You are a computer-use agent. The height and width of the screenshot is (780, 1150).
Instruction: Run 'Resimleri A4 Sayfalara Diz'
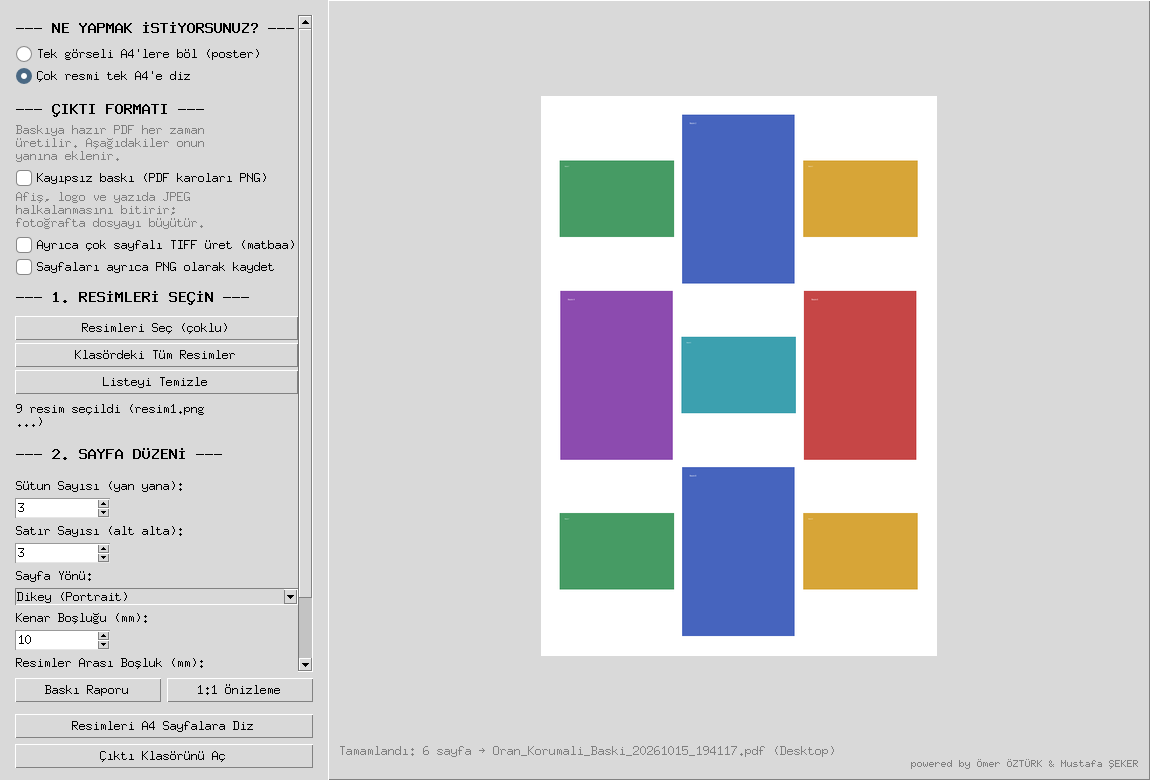[164, 726]
